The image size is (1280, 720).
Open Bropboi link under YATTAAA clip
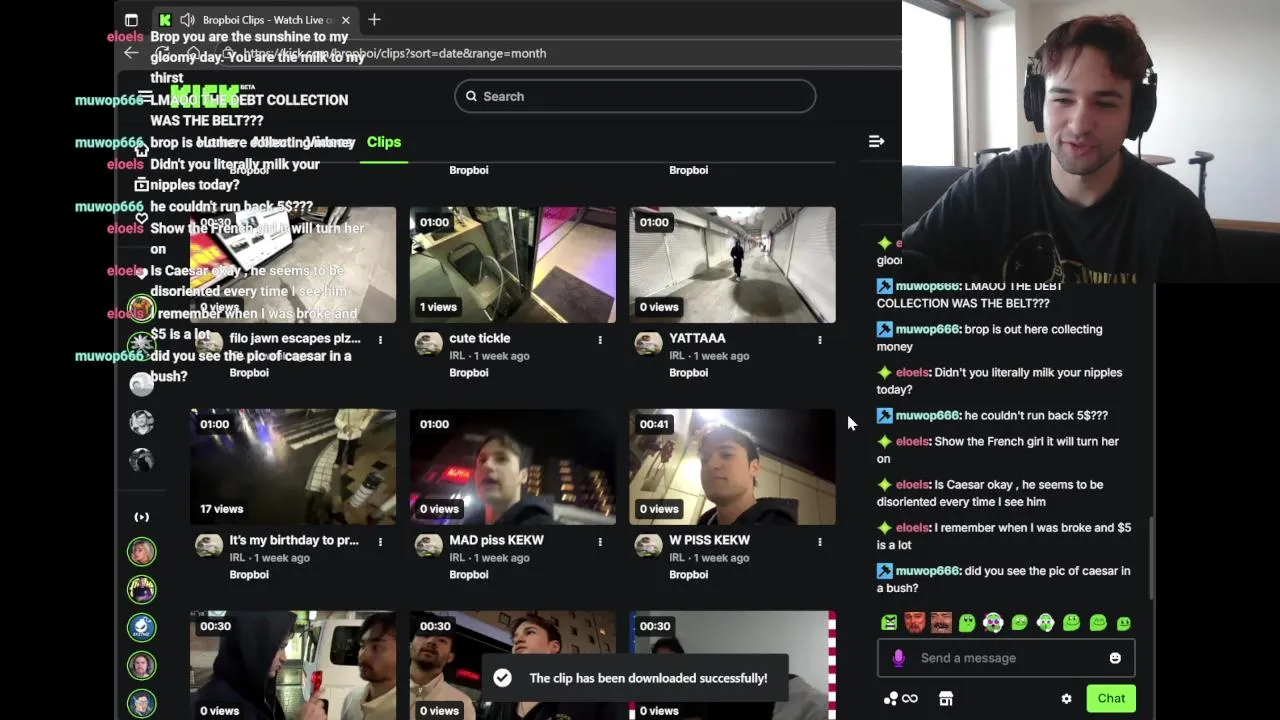pos(689,373)
